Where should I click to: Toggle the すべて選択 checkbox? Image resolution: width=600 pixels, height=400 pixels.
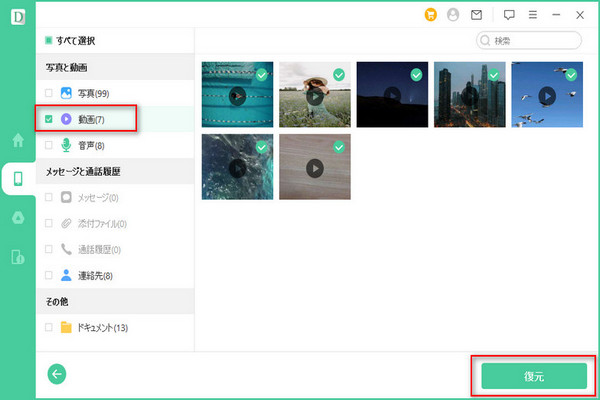coord(49,41)
